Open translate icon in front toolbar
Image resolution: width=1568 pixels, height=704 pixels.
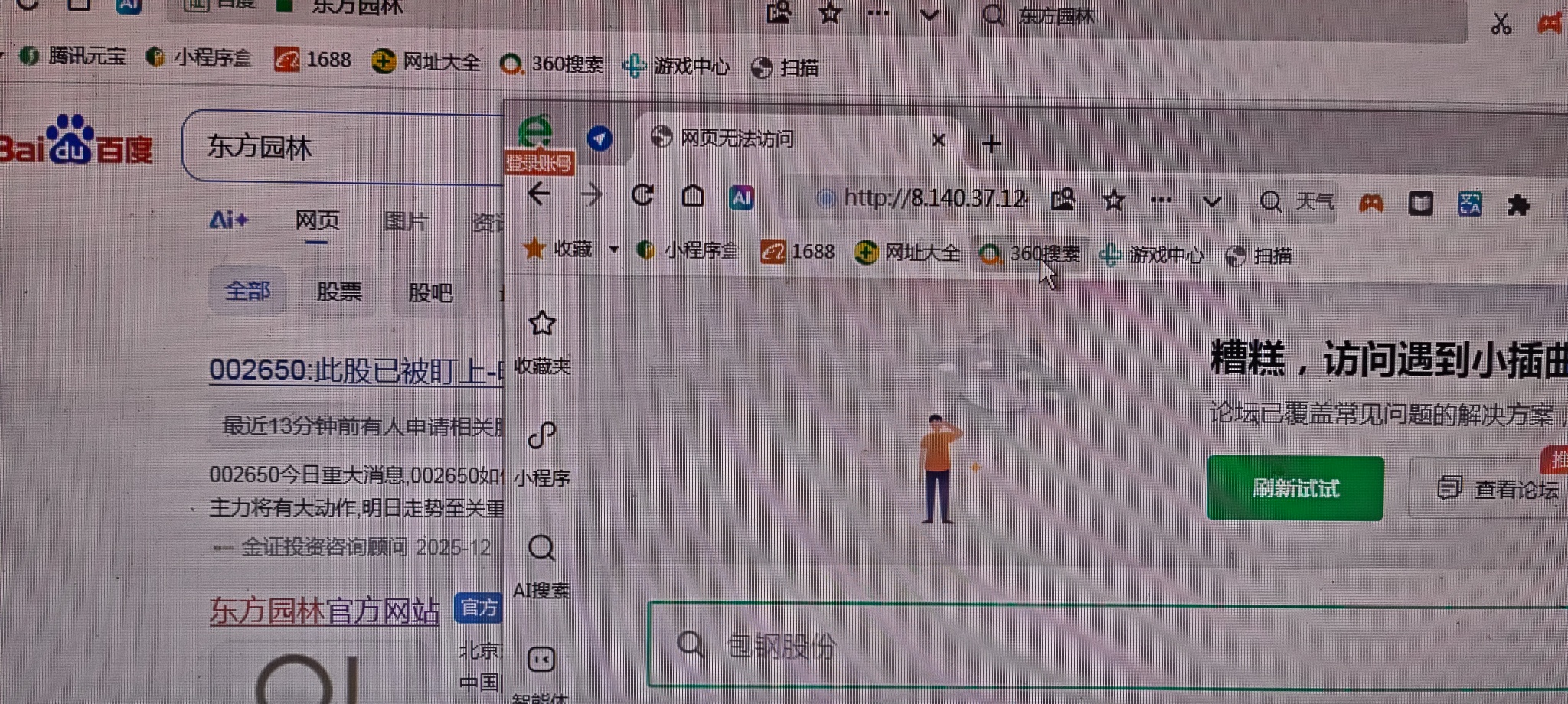[1469, 204]
